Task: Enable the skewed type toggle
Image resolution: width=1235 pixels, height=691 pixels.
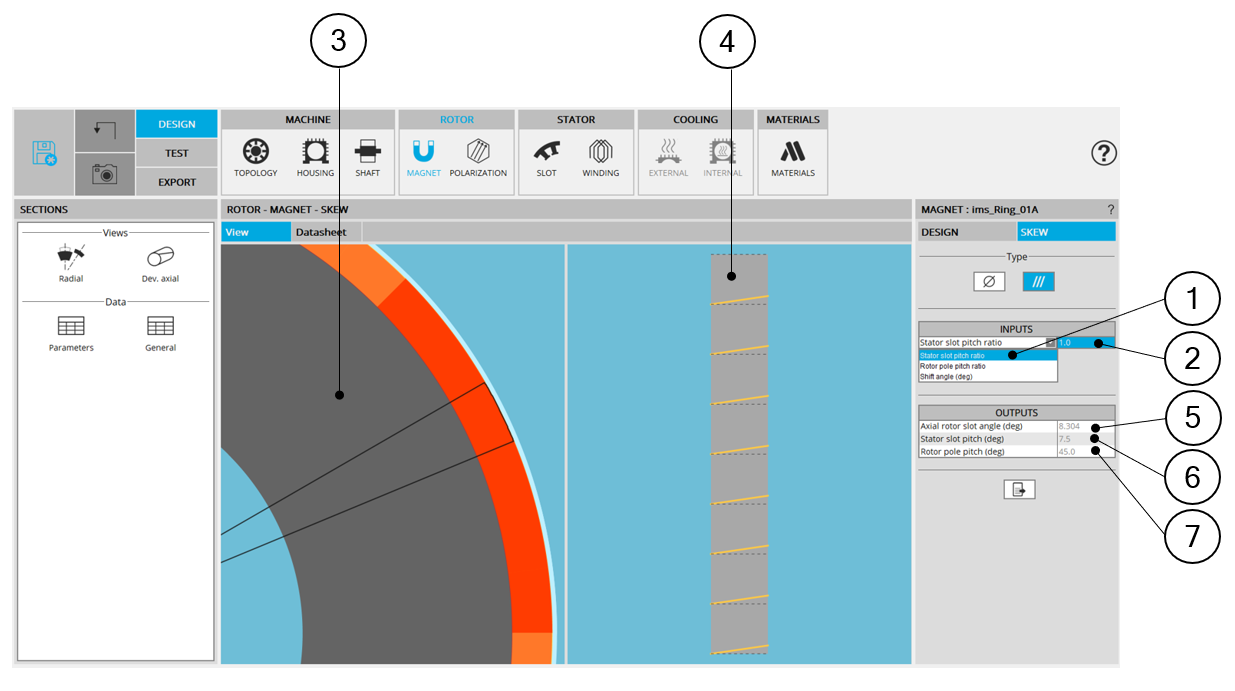Action: 1038,282
